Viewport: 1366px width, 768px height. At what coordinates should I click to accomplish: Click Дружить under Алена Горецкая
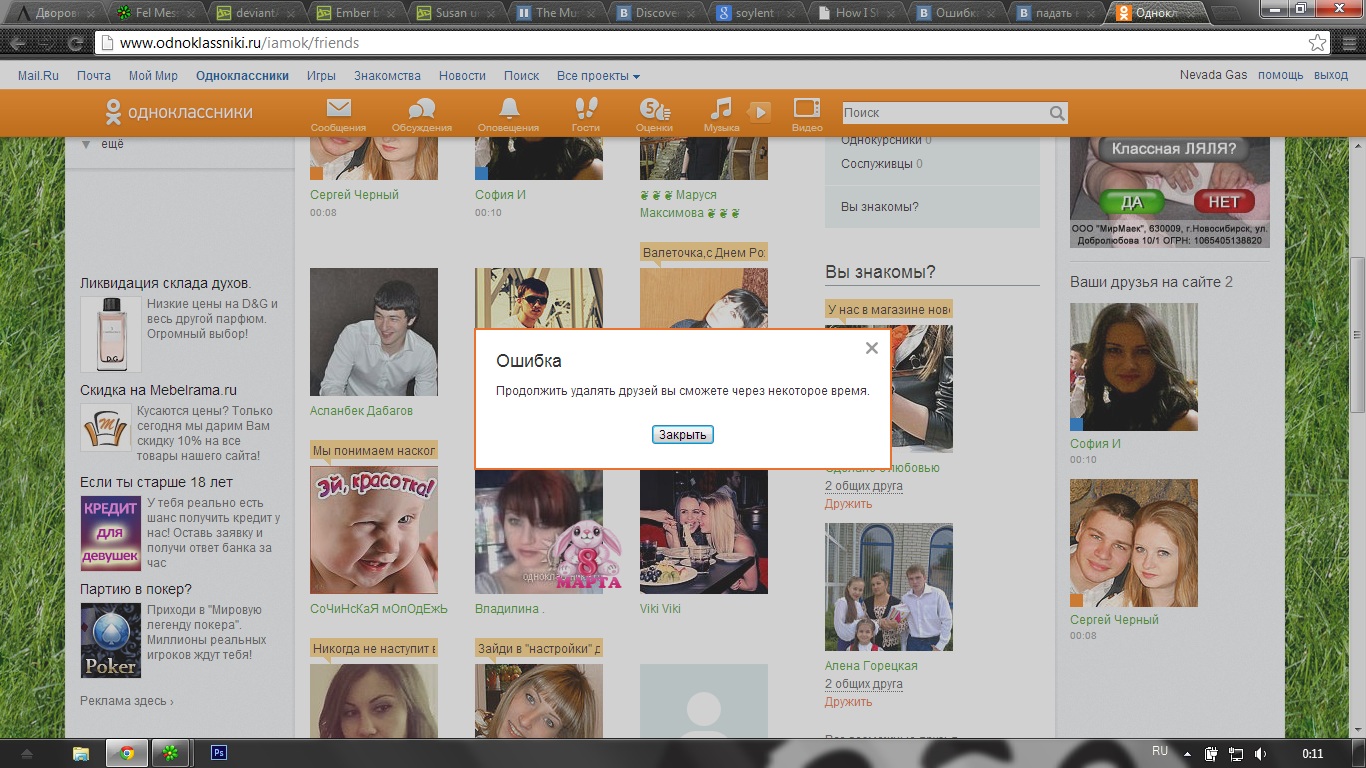849,702
